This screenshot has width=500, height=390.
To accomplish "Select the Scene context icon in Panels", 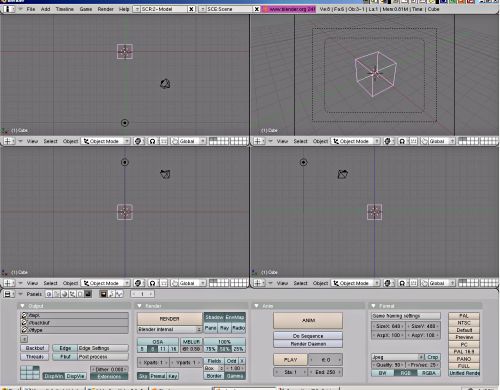I will [88, 294].
